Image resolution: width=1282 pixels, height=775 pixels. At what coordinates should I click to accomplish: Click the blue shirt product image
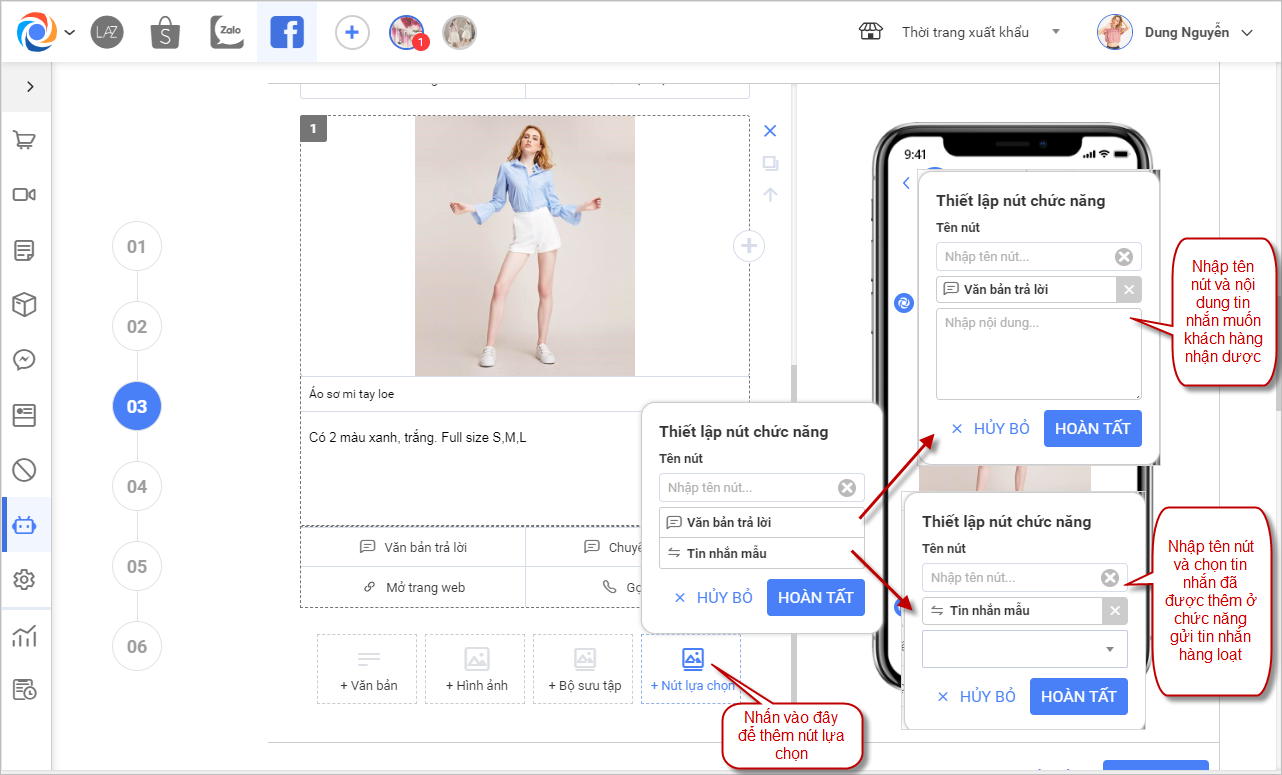click(x=525, y=246)
